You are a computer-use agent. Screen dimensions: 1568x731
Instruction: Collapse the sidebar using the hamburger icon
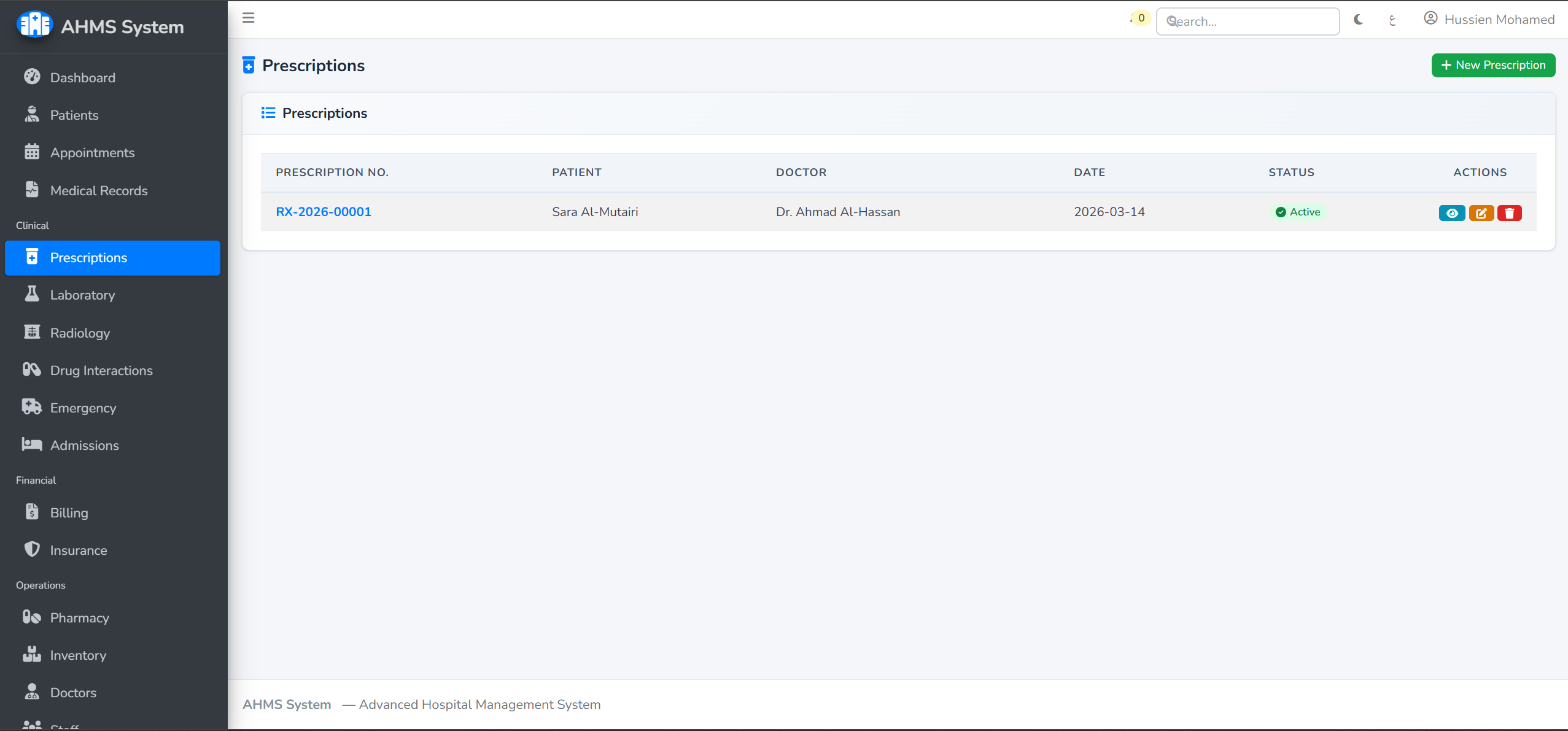click(249, 18)
